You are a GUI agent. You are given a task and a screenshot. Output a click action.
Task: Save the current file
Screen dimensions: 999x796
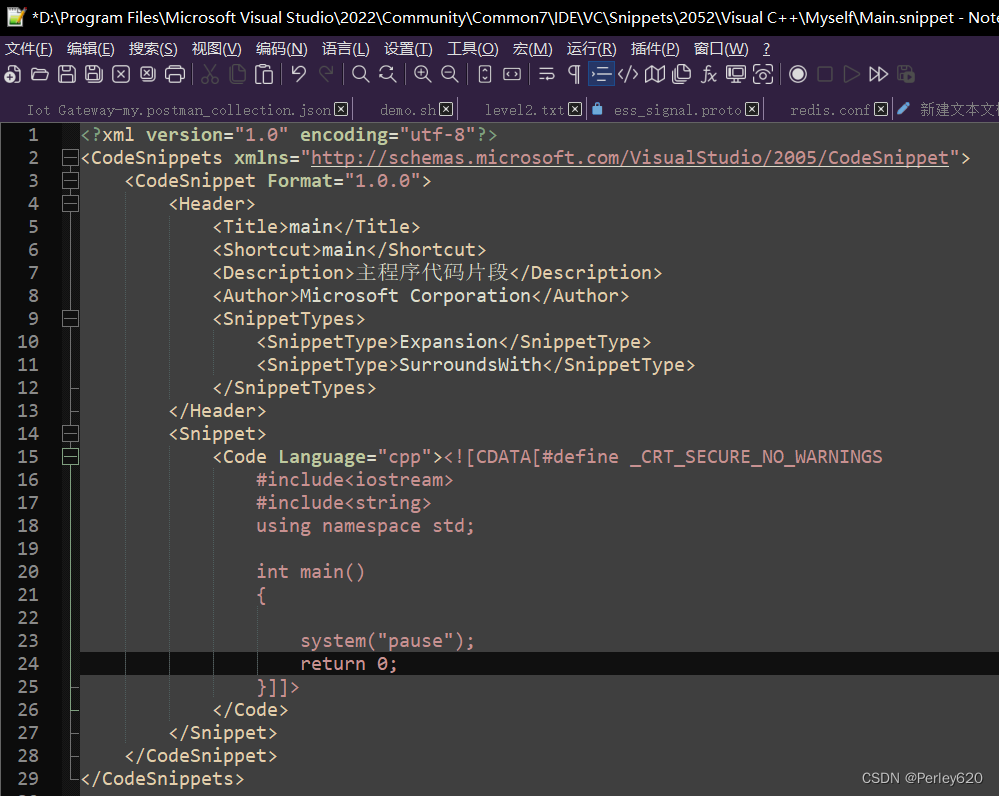[x=67, y=75]
